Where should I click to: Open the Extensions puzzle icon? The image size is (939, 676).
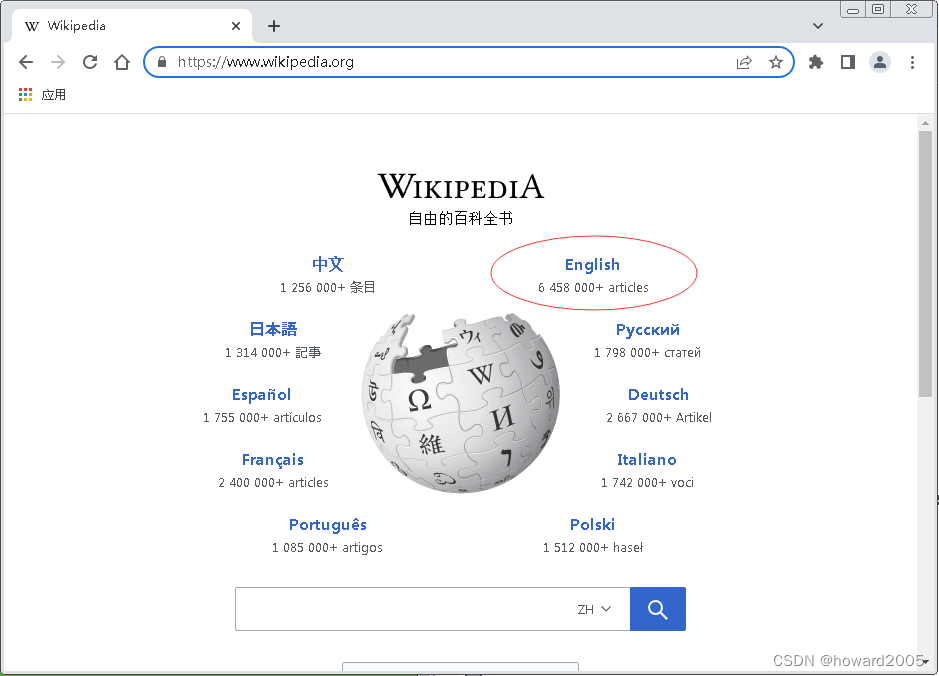pos(816,62)
